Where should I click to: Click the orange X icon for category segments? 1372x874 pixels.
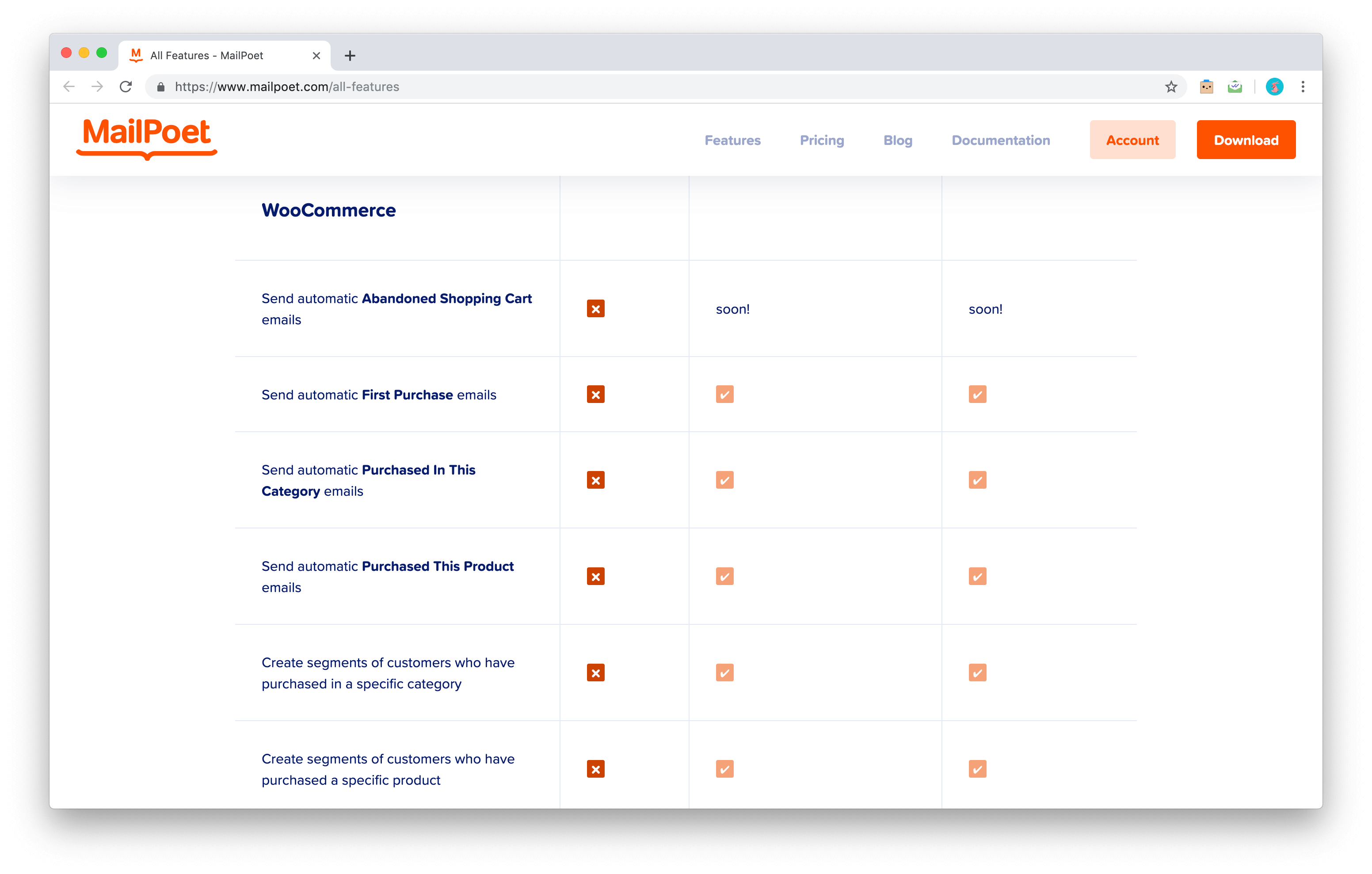(x=596, y=672)
